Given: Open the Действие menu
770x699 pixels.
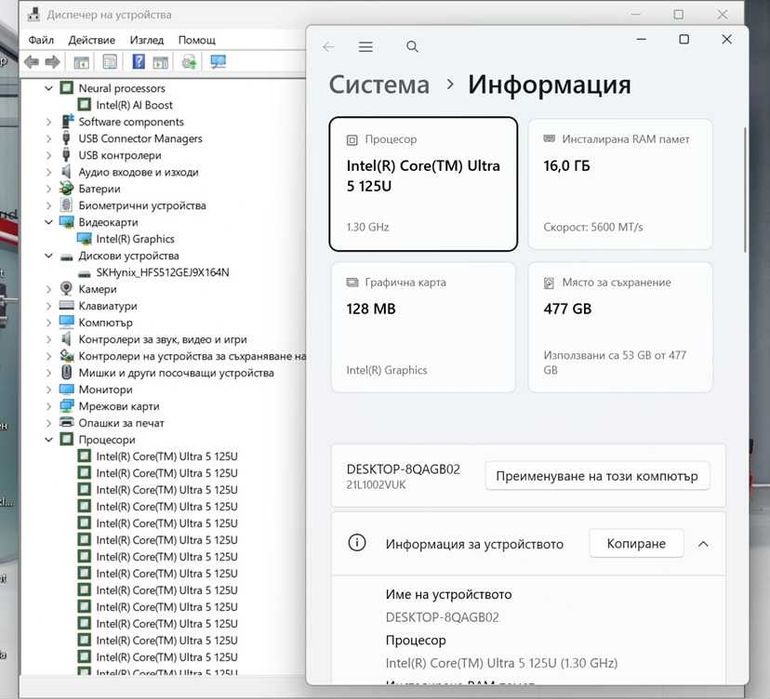Looking at the screenshot, I should (92, 40).
